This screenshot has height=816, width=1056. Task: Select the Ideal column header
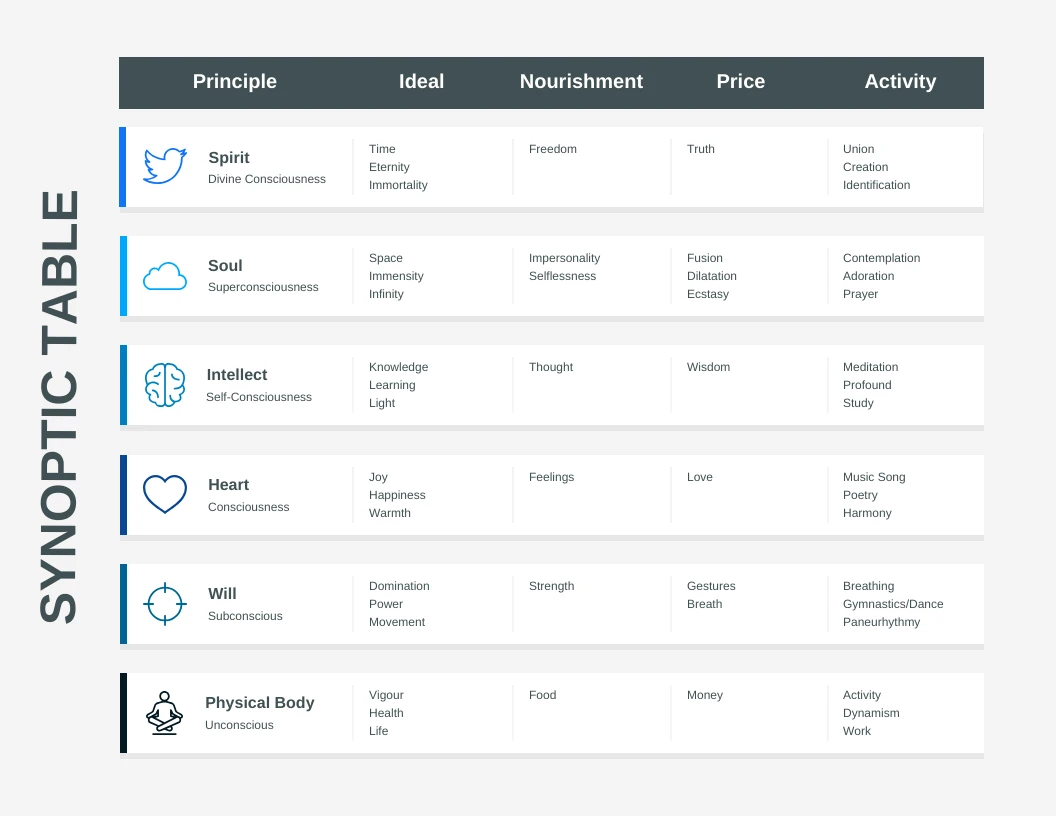[421, 82]
